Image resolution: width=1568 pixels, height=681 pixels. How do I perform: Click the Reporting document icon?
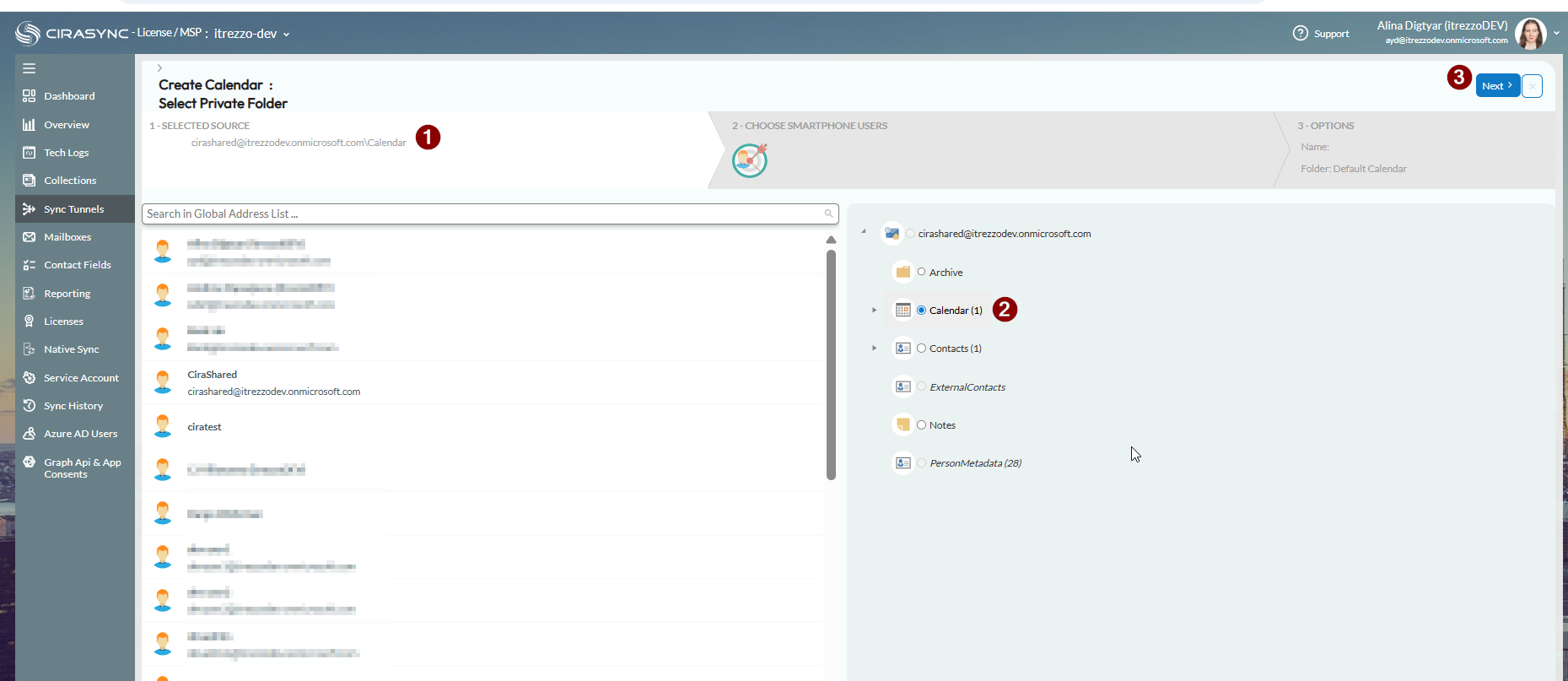click(x=29, y=294)
